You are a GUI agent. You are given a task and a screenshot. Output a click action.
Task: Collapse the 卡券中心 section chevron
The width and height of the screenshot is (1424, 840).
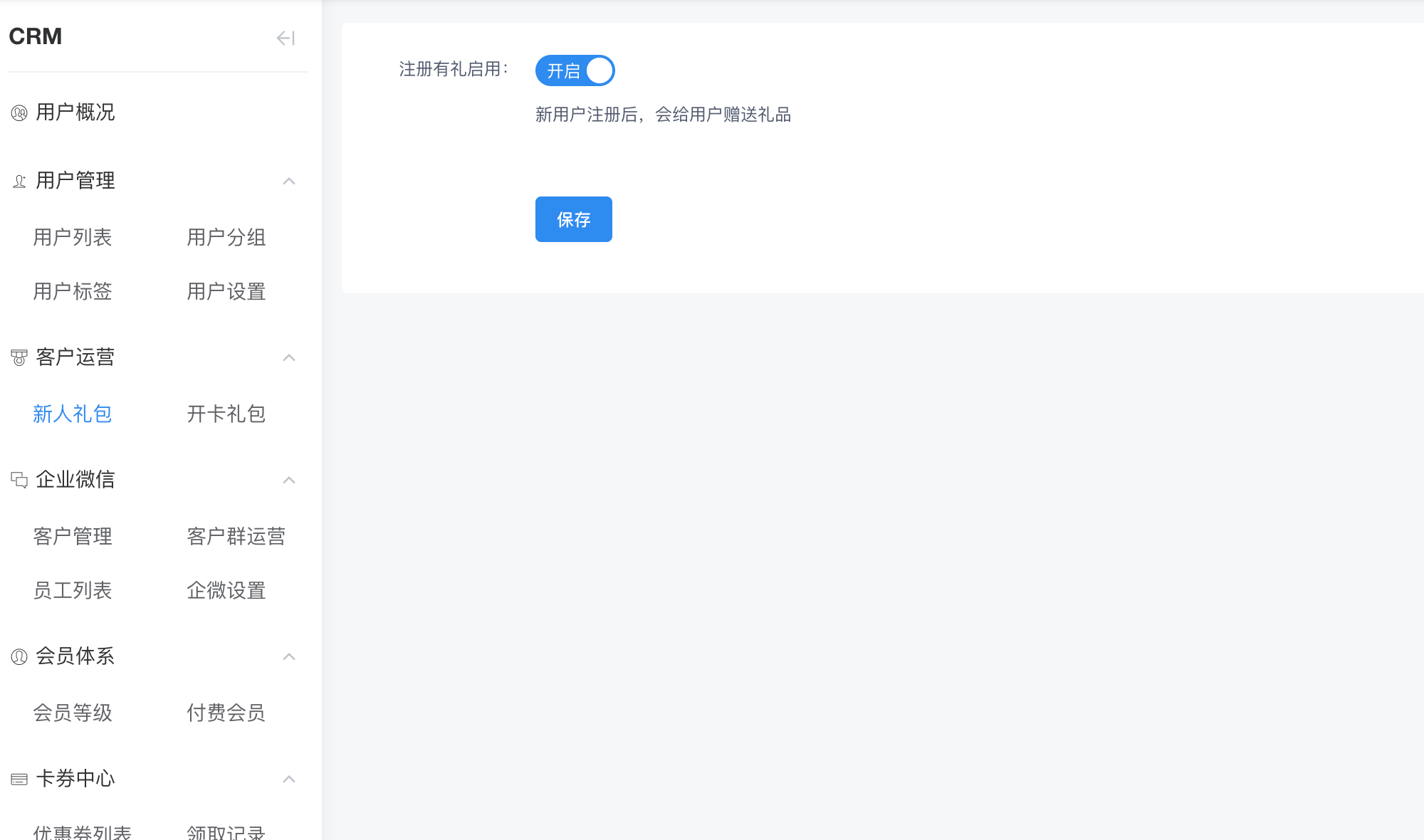pos(289,779)
